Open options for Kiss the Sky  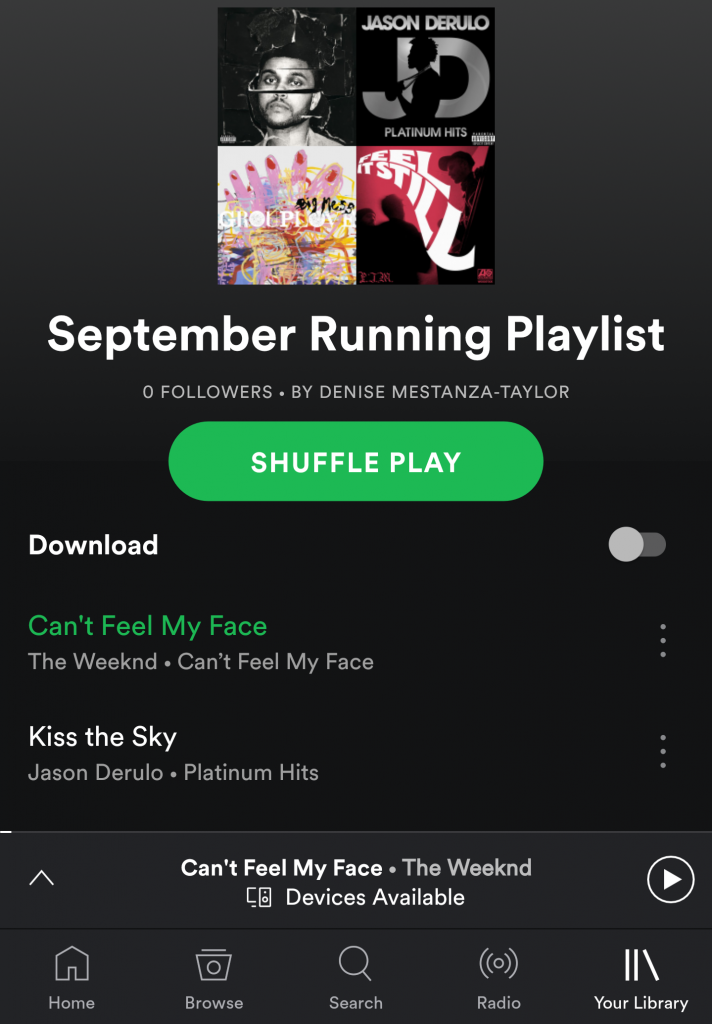(x=663, y=751)
